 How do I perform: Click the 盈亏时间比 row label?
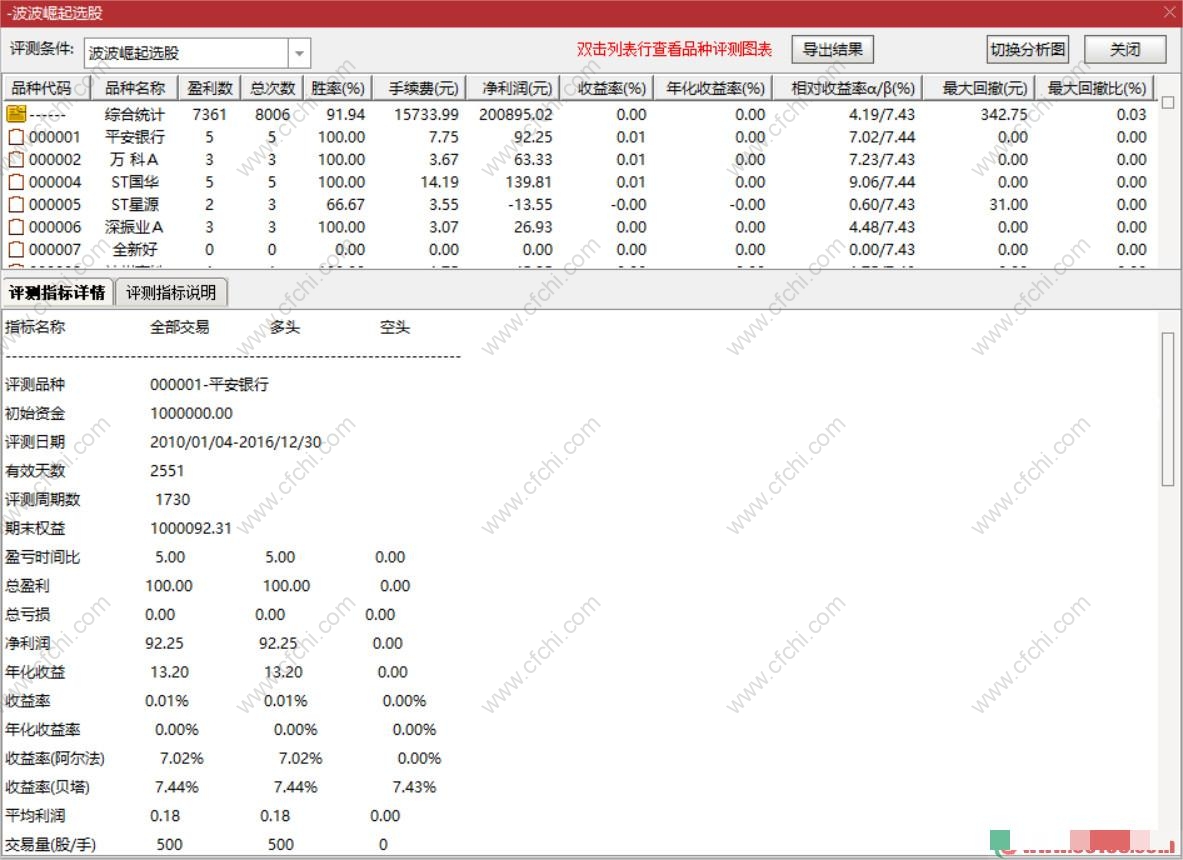42,557
